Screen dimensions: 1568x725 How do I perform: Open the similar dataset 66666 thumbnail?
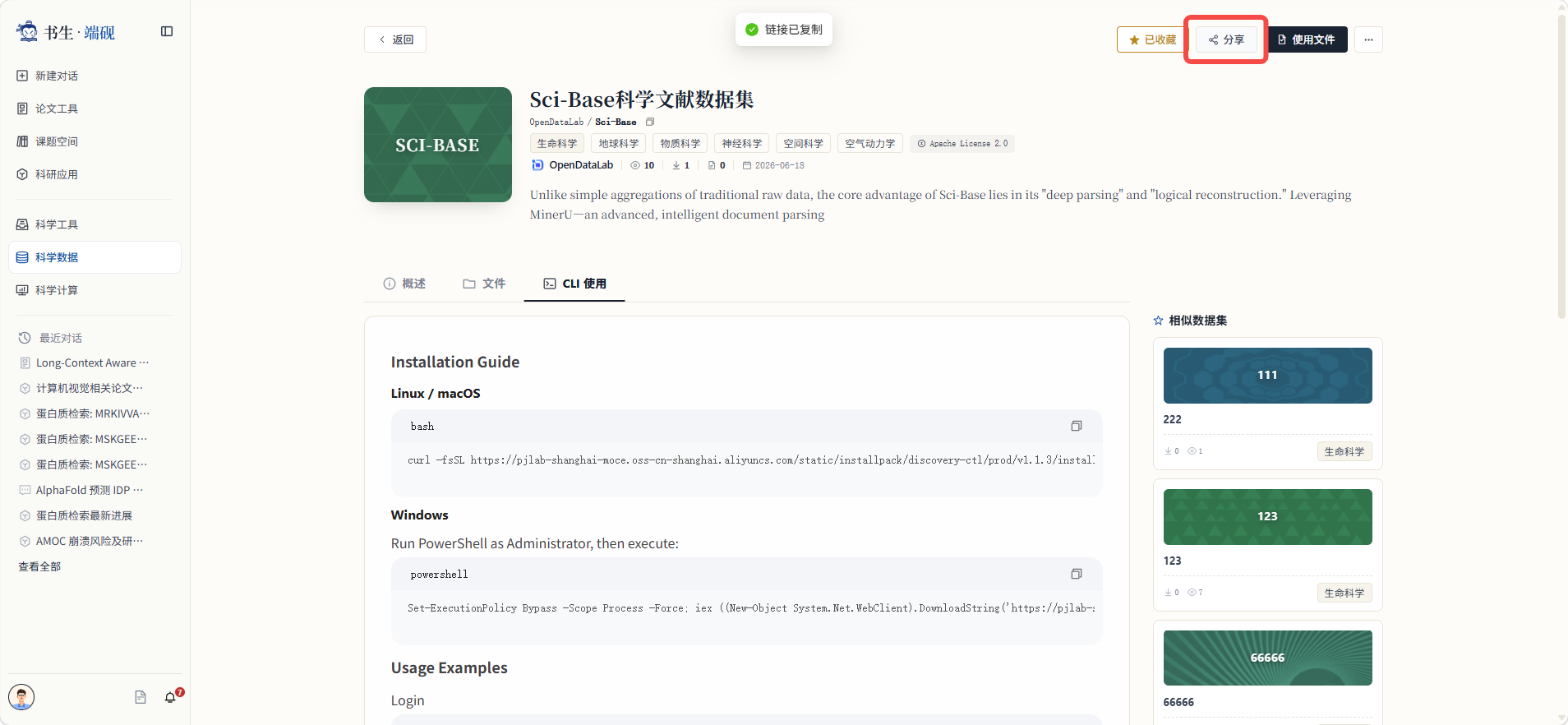point(1268,658)
